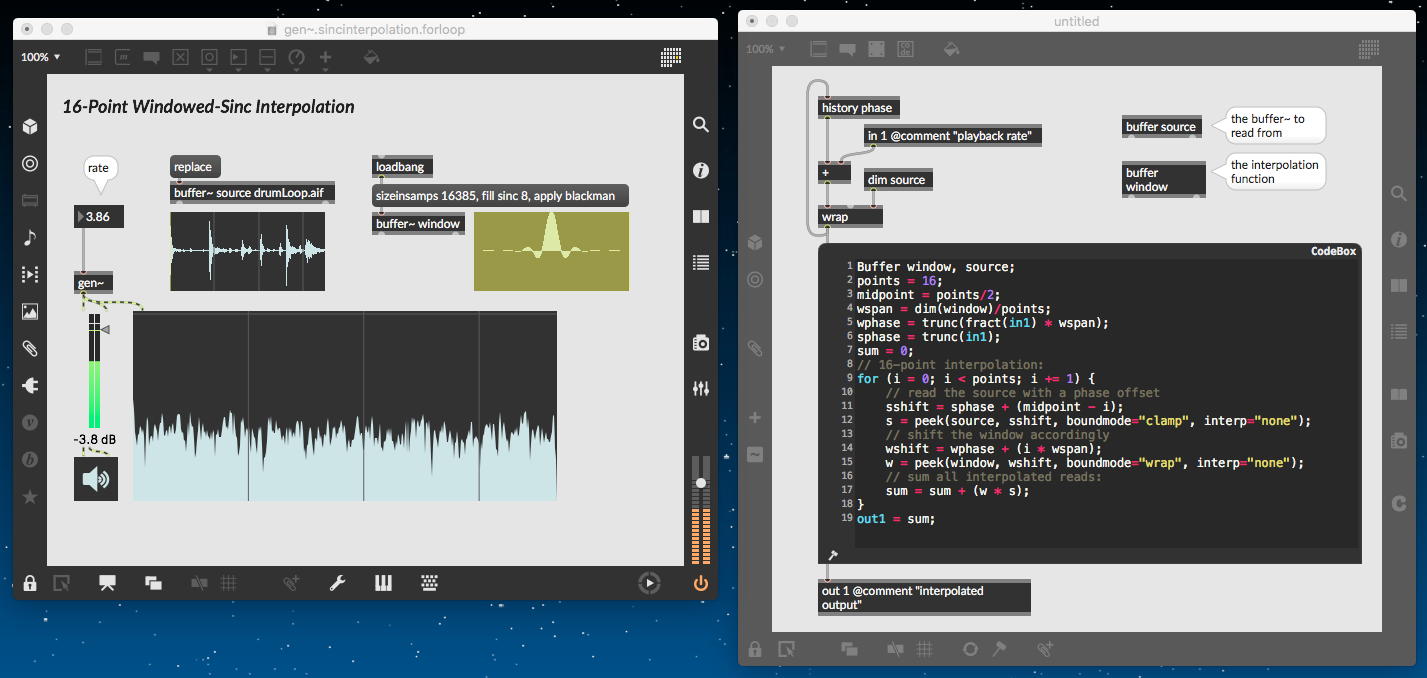Open the object browser cube icon
1427x678 pixels.
click(x=30, y=126)
